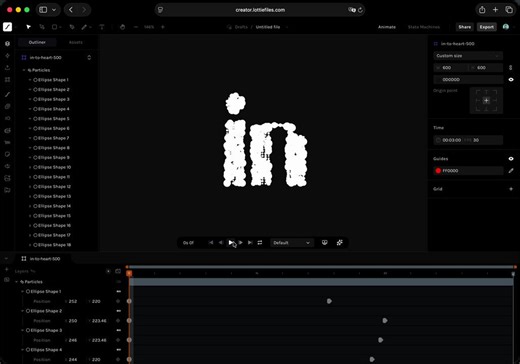Viewport: 520px width, 364px height.
Task: Open the Default playback dropdown
Action: [x=292, y=243]
